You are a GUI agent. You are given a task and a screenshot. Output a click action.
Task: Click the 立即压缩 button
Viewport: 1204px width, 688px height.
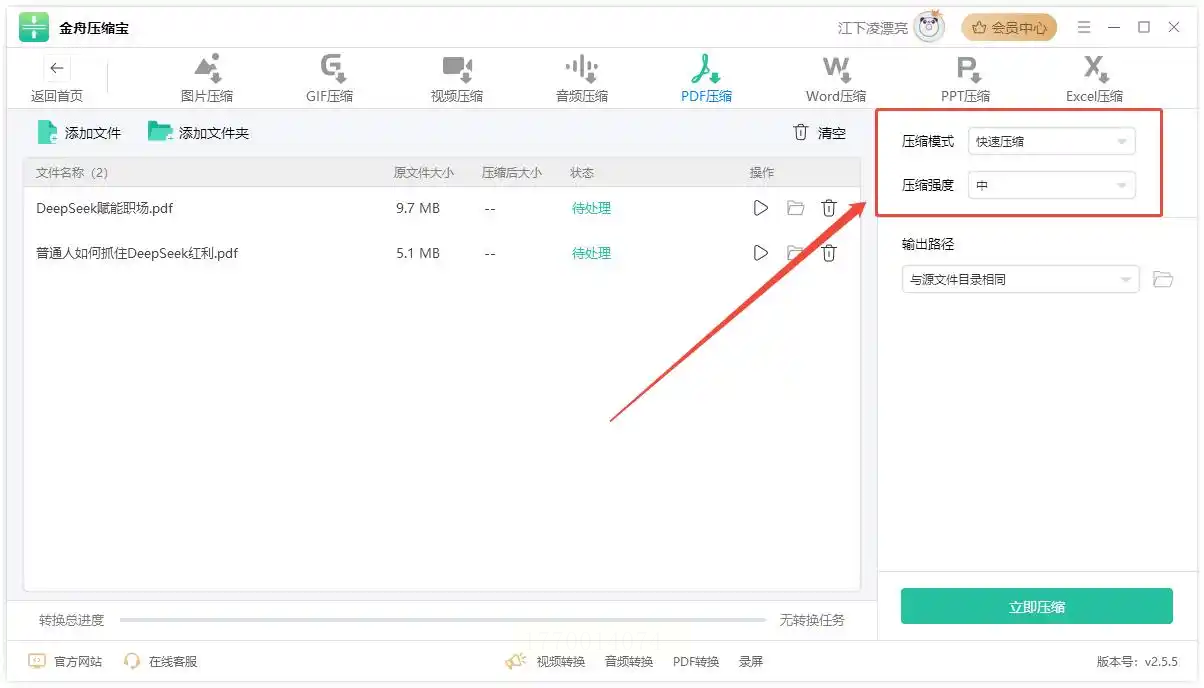tap(1037, 606)
